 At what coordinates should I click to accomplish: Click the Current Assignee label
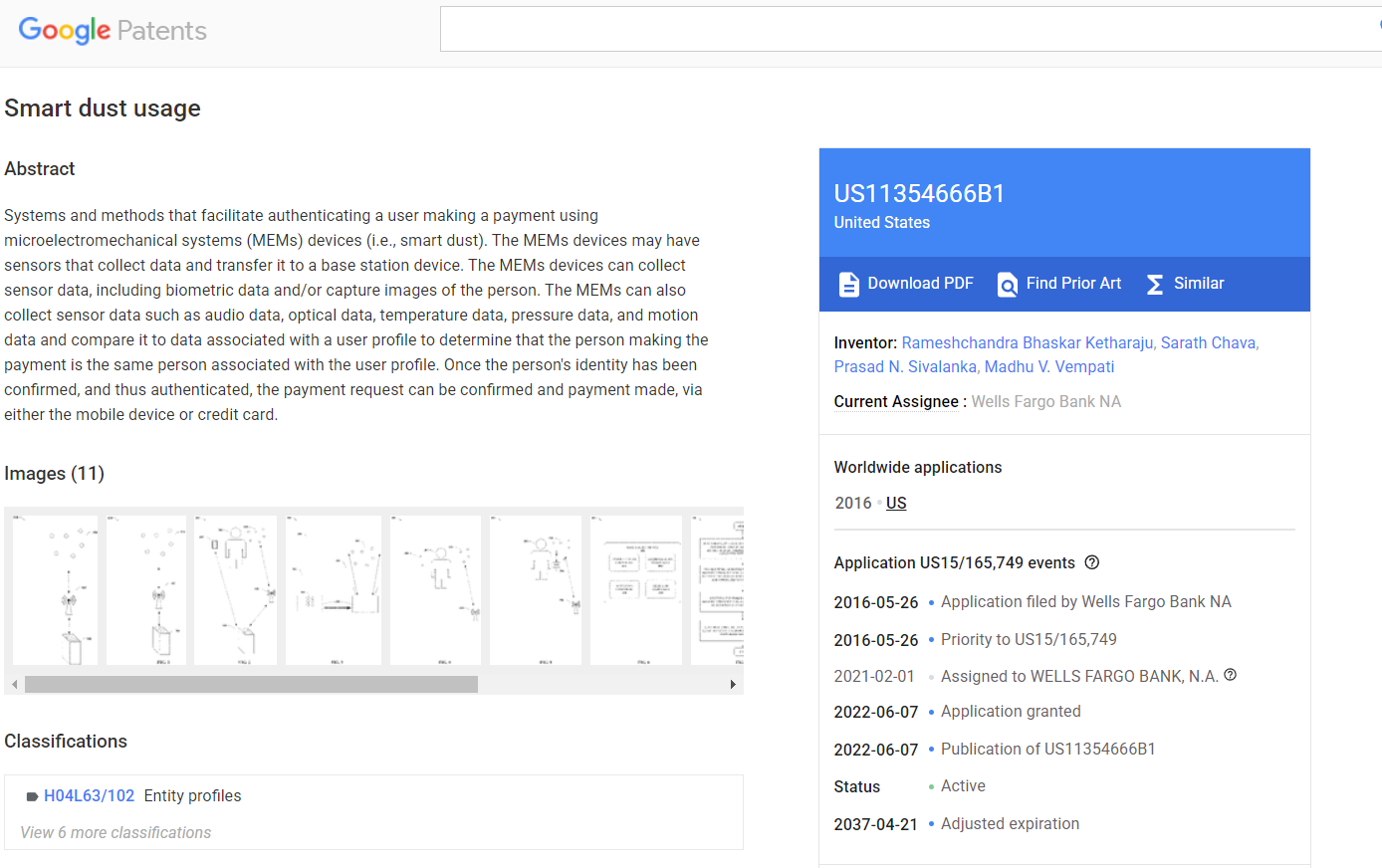pyautogui.click(x=896, y=401)
